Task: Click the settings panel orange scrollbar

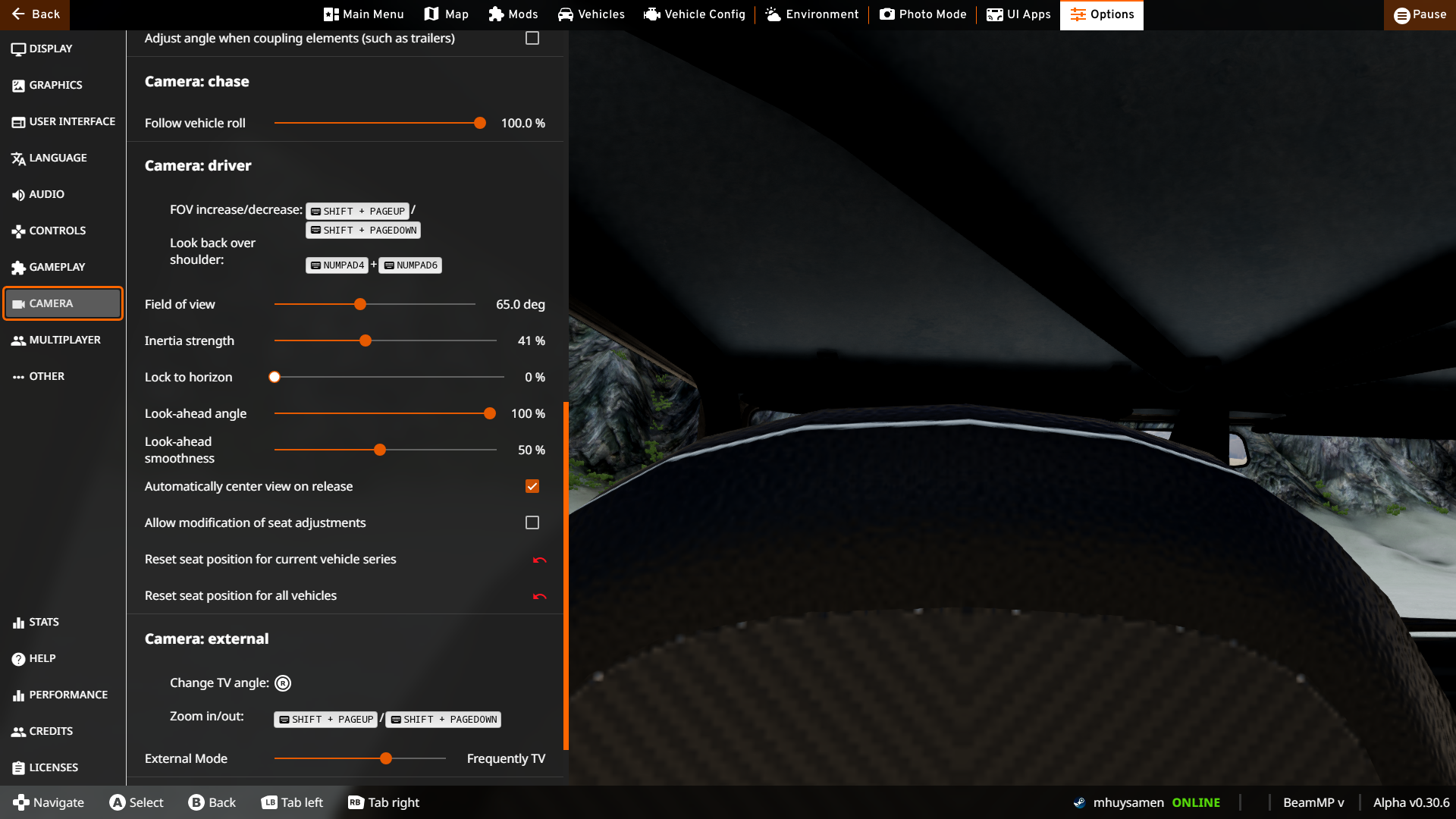Action: 566,576
